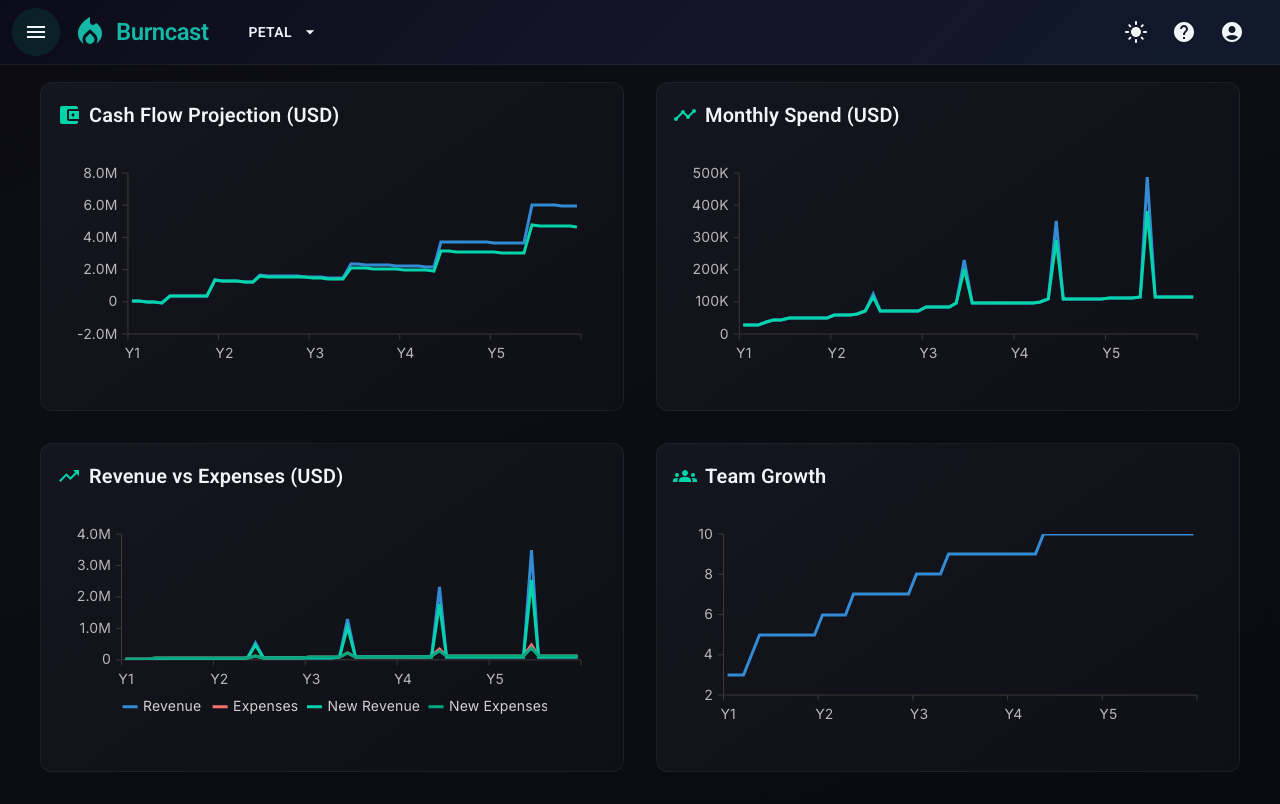Open the hamburger navigation menu

tap(36, 32)
